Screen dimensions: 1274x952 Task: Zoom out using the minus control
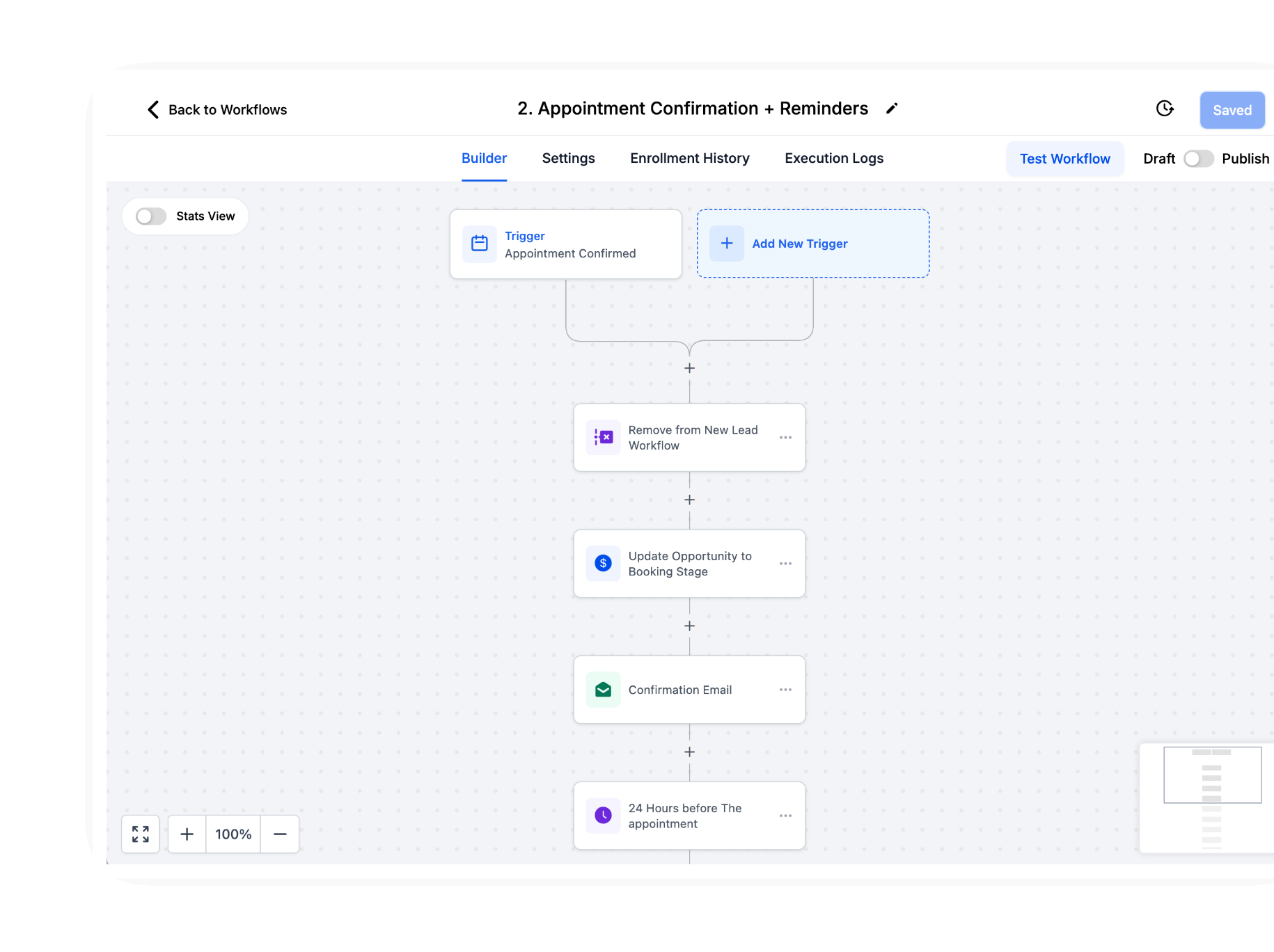pyautogui.click(x=280, y=834)
